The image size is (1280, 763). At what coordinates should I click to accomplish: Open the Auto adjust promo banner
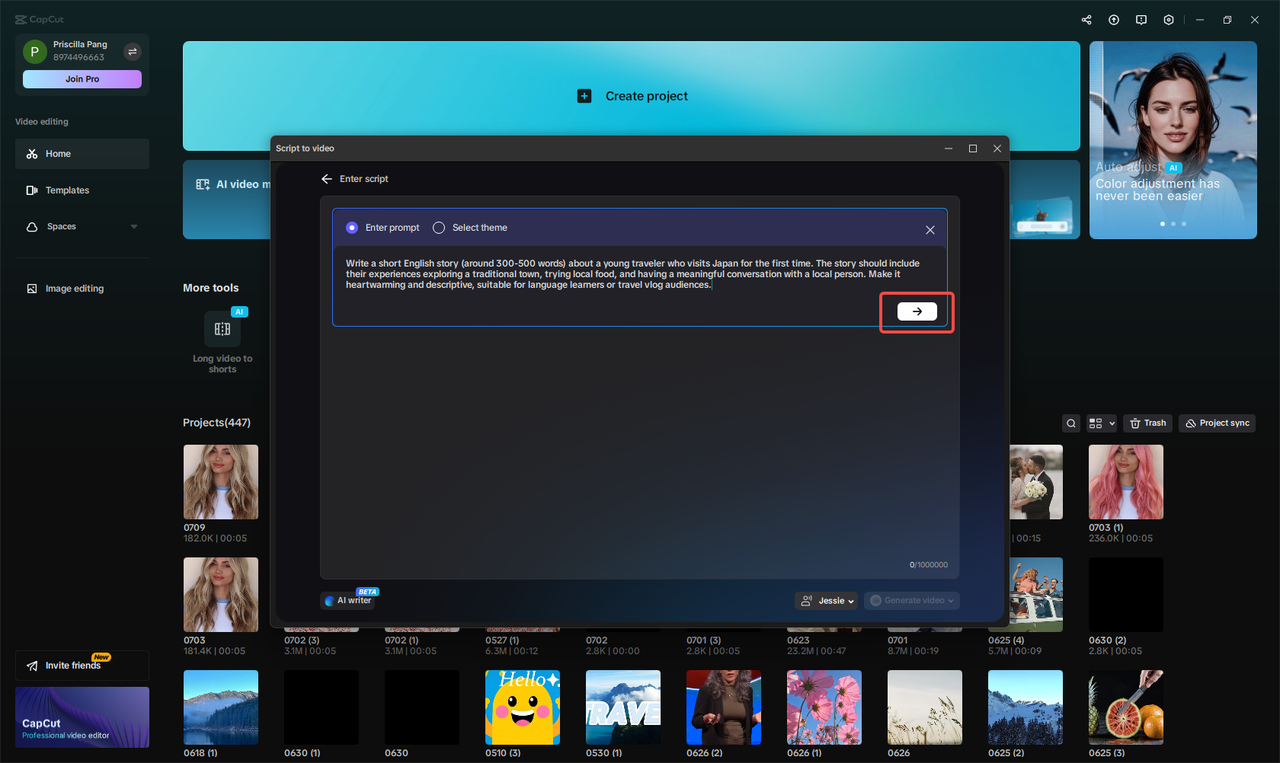click(1173, 140)
